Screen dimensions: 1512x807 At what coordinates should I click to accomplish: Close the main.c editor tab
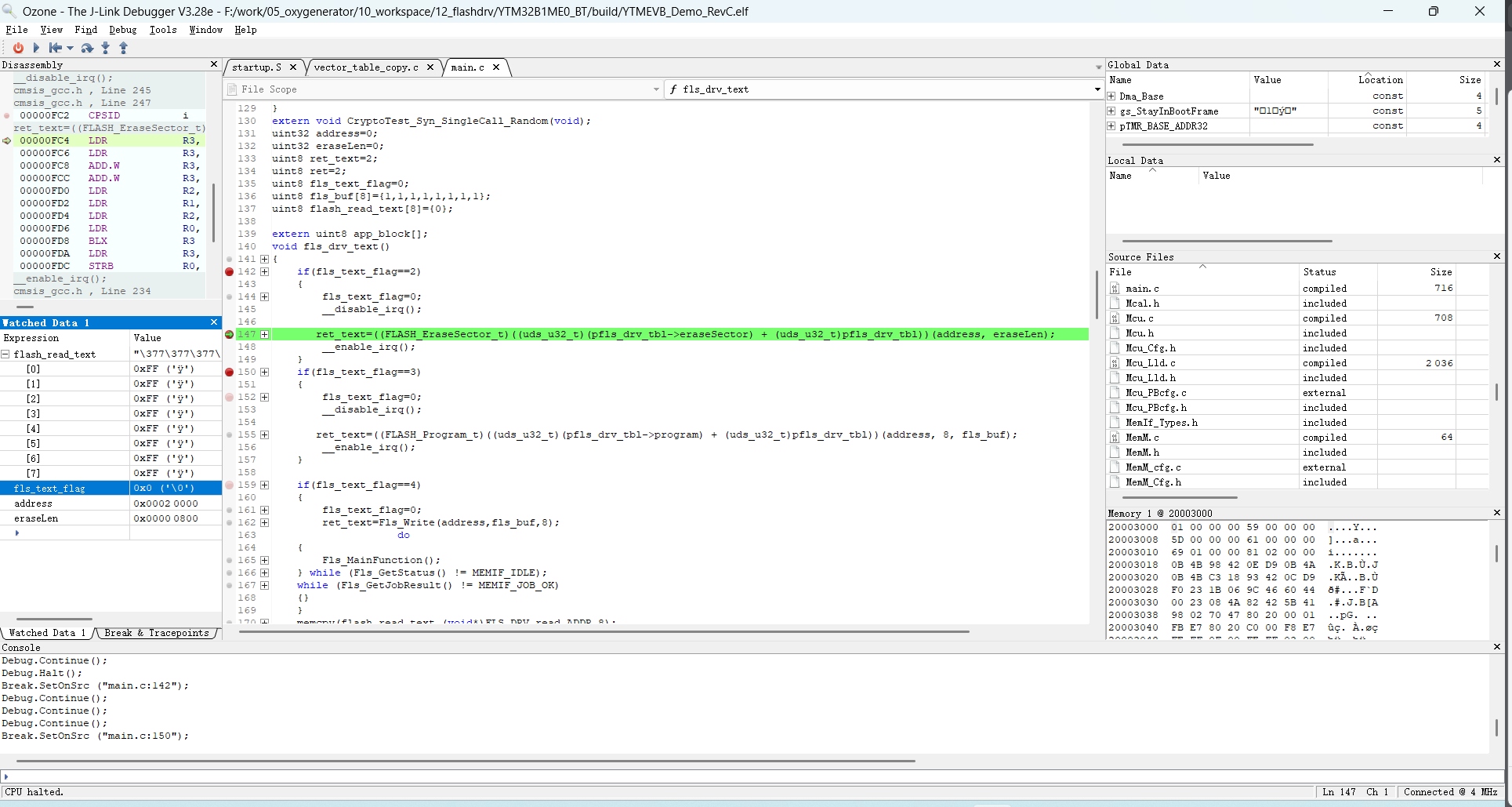(496, 67)
